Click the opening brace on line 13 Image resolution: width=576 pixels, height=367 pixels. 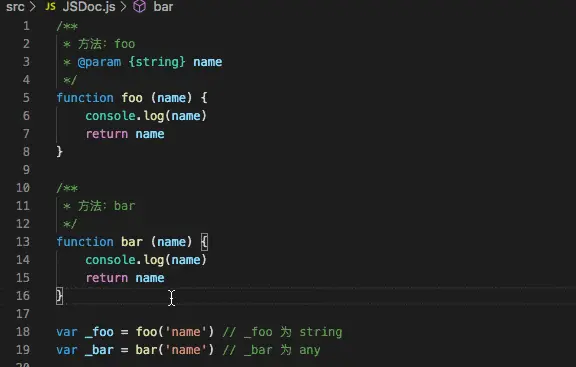[204, 242]
